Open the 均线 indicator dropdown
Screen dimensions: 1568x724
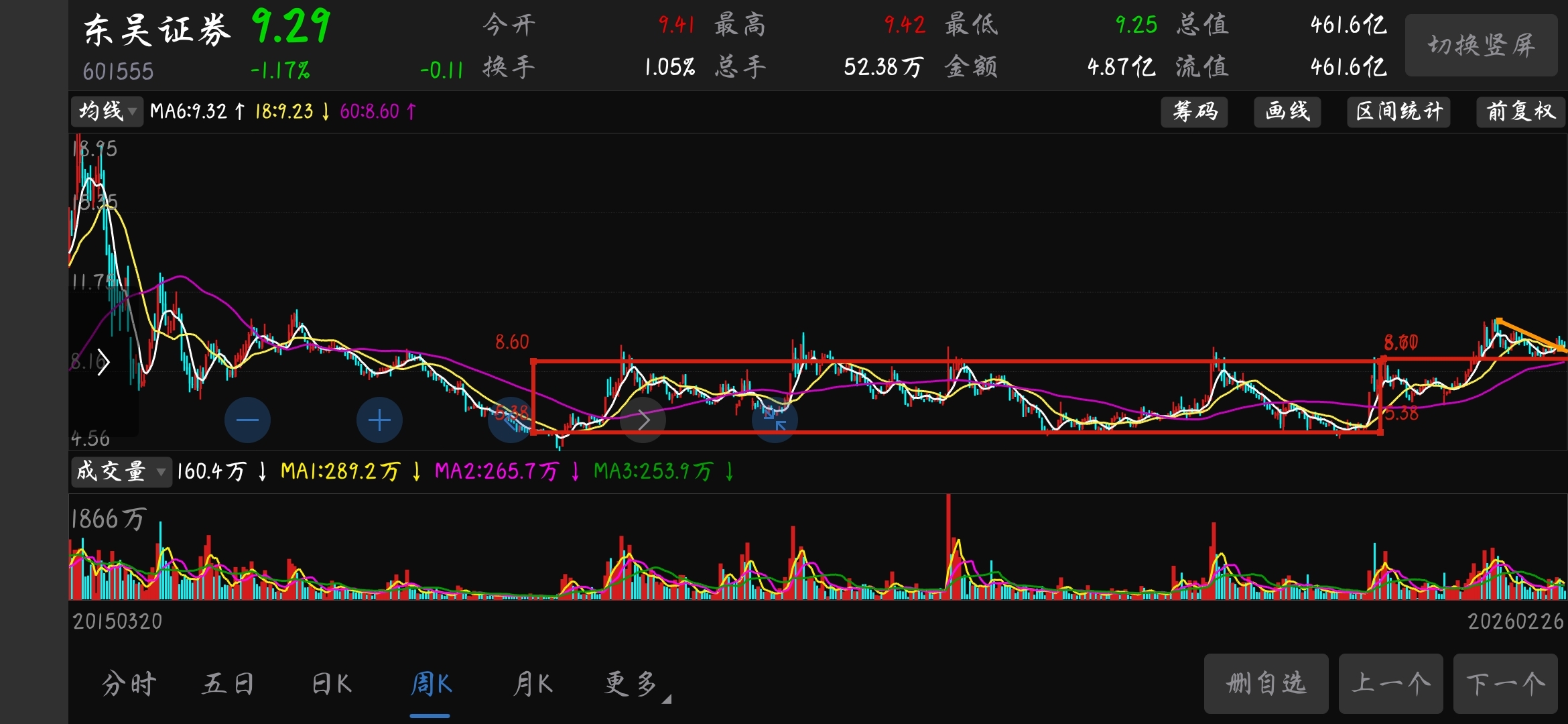click(x=107, y=111)
